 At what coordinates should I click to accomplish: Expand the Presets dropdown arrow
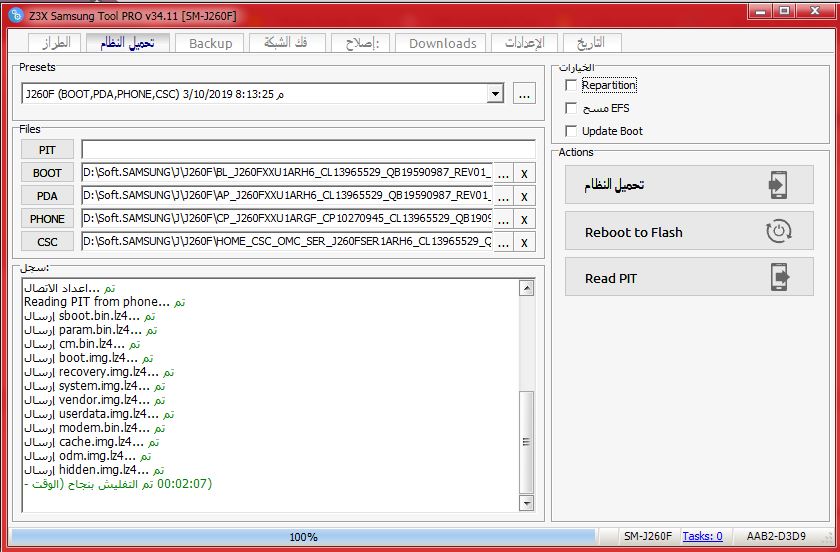pos(495,94)
